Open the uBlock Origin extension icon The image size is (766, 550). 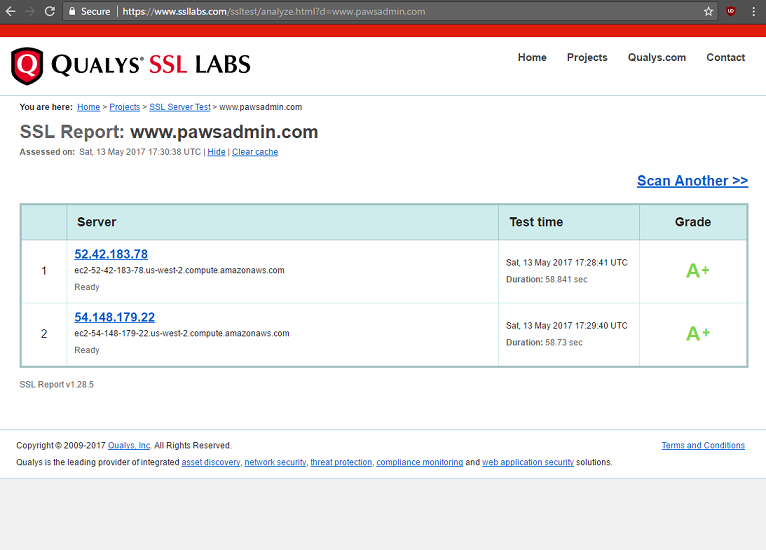731,11
